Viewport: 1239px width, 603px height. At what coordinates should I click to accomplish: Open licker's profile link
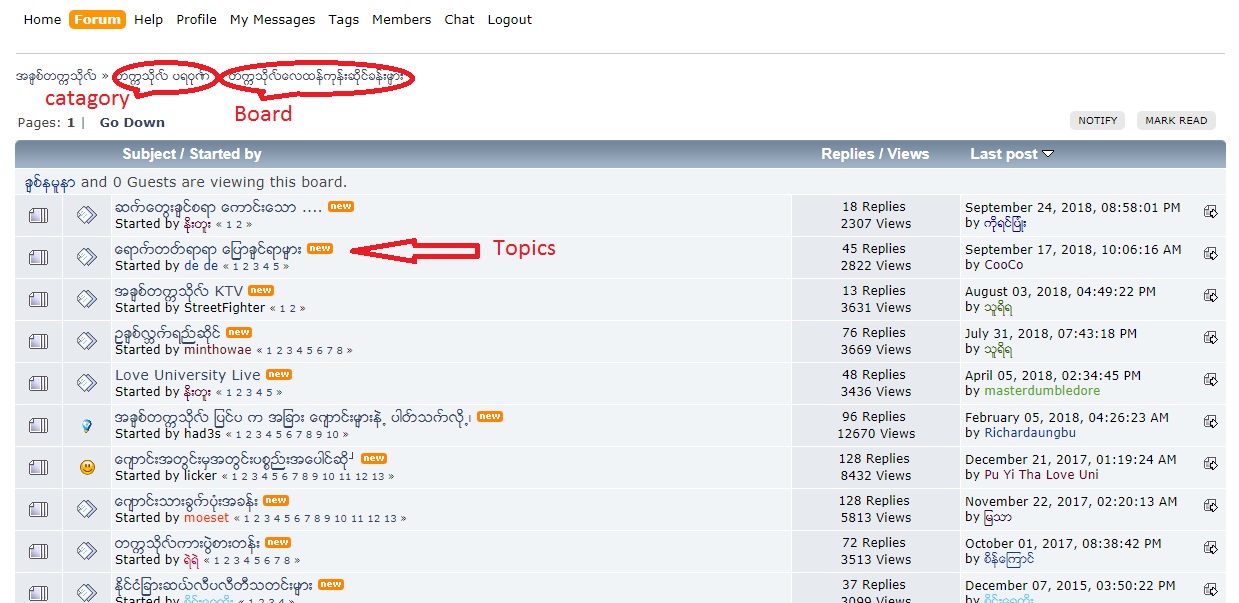point(200,475)
